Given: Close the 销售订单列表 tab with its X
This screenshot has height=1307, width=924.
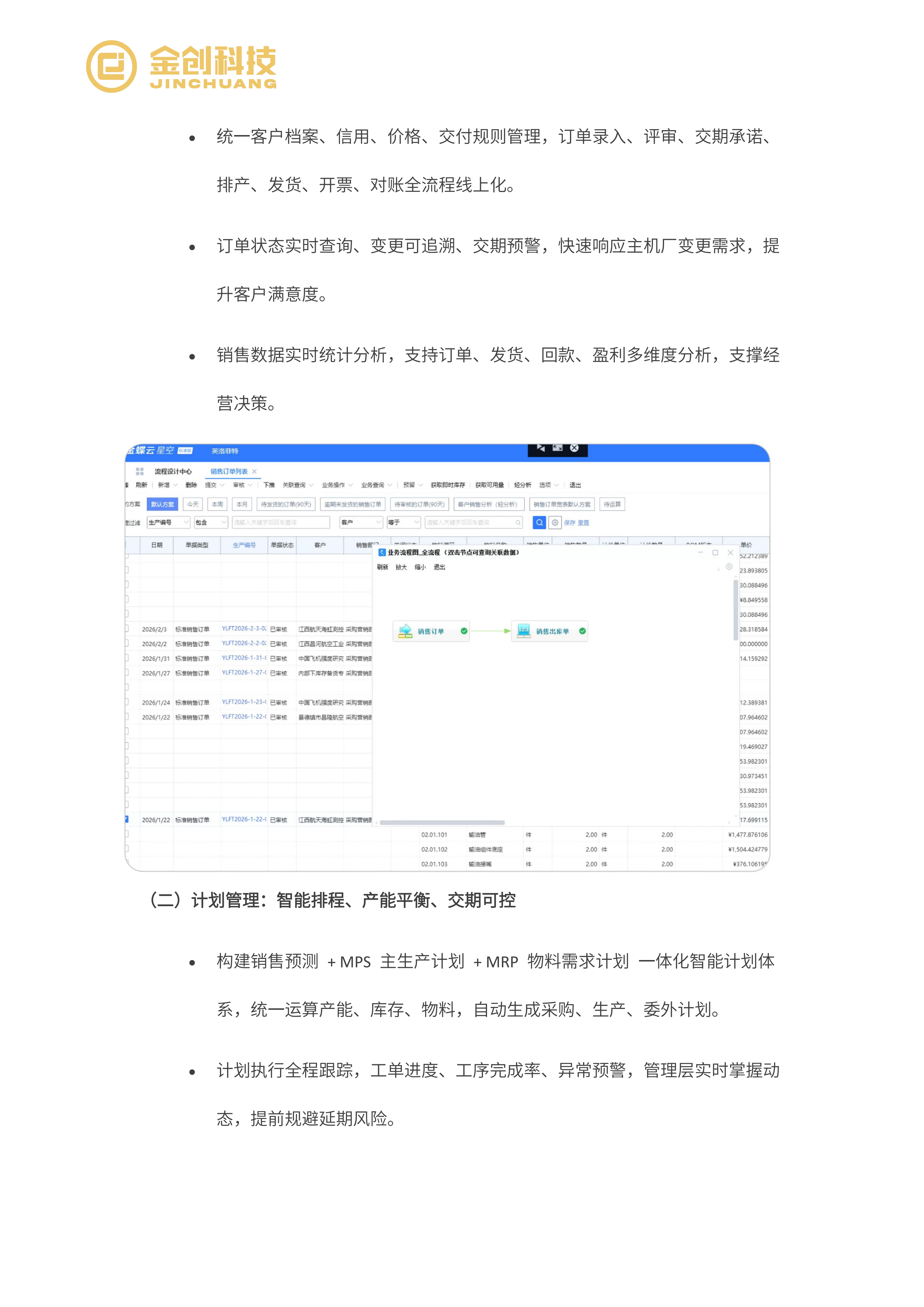Looking at the screenshot, I should (x=254, y=471).
